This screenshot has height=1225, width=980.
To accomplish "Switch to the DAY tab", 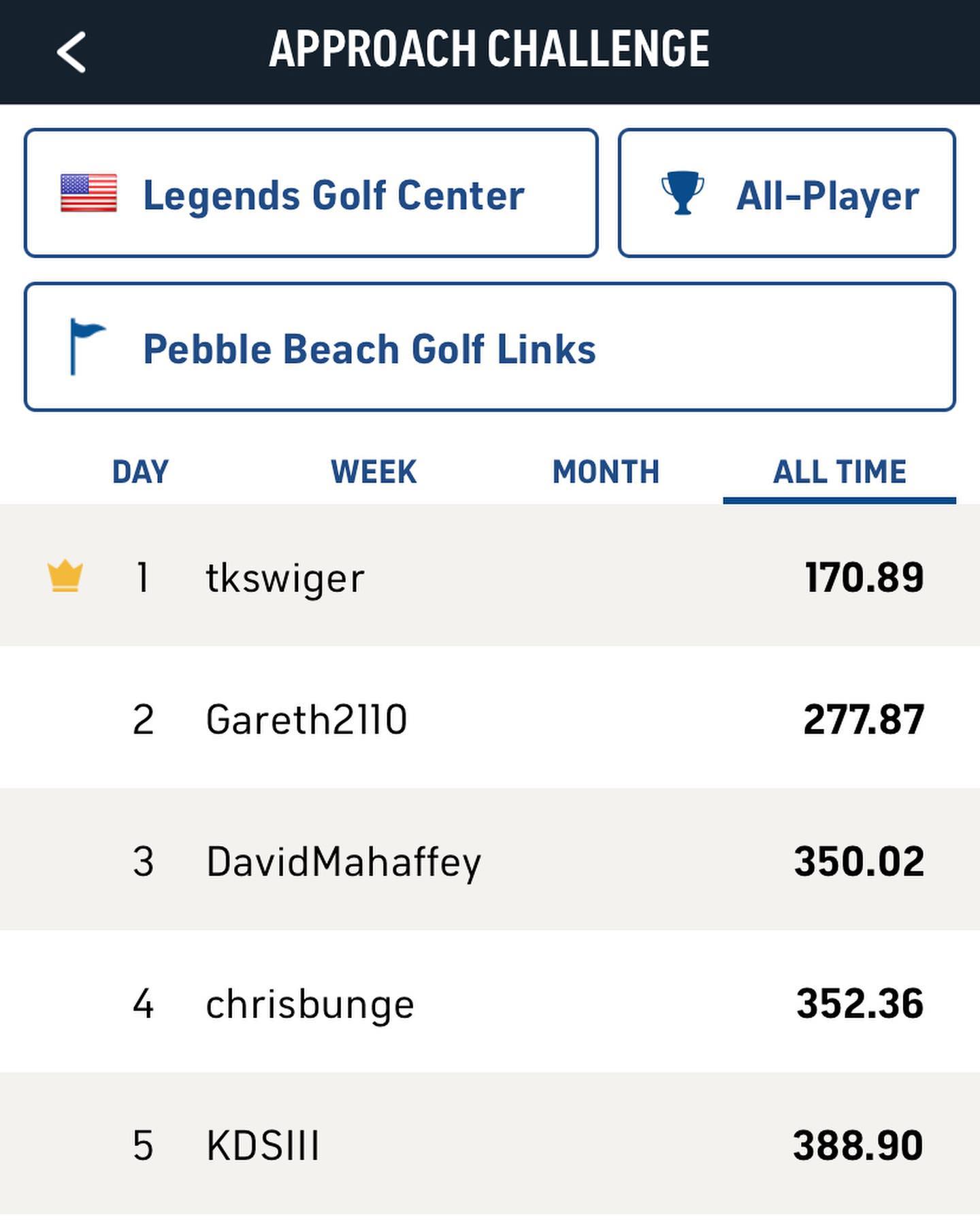I will (140, 472).
